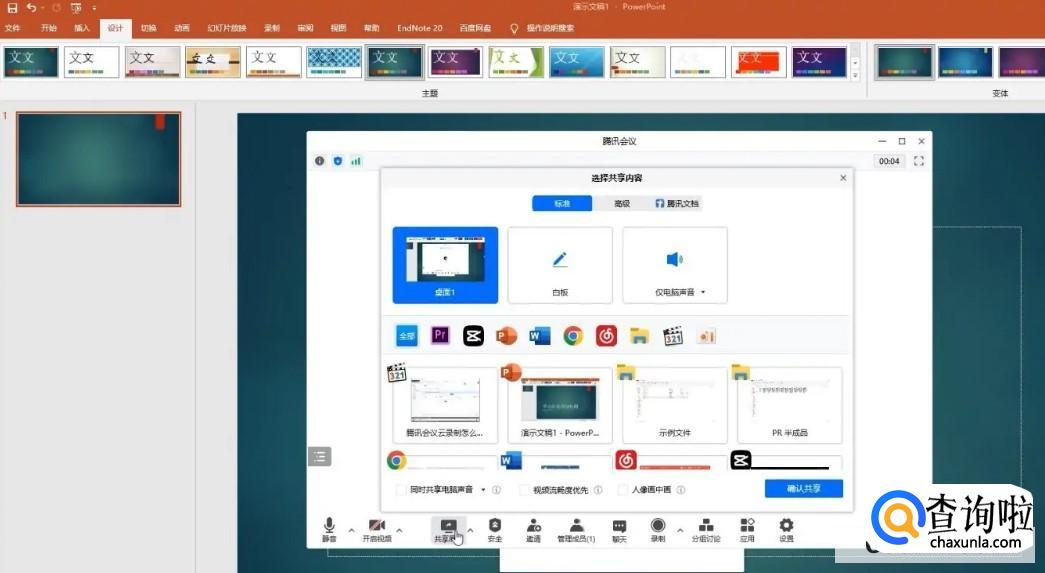This screenshot has height=573, width=1045.
Task: Open the apps icon in meeting toolbar
Action: (747, 530)
